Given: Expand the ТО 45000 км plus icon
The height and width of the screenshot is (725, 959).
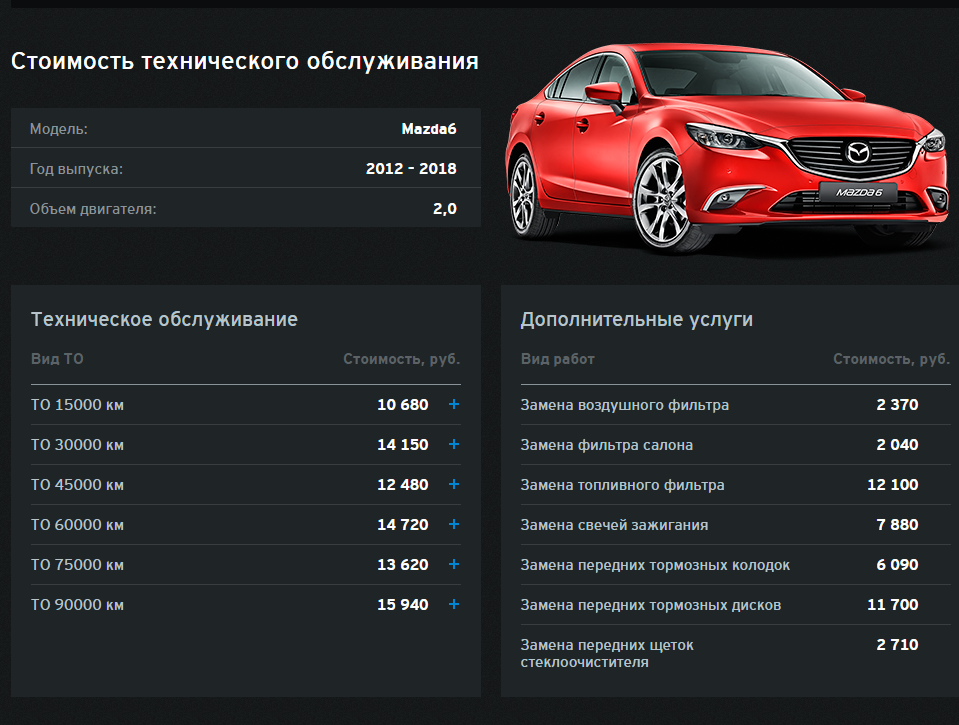Looking at the screenshot, I should click(454, 484).
